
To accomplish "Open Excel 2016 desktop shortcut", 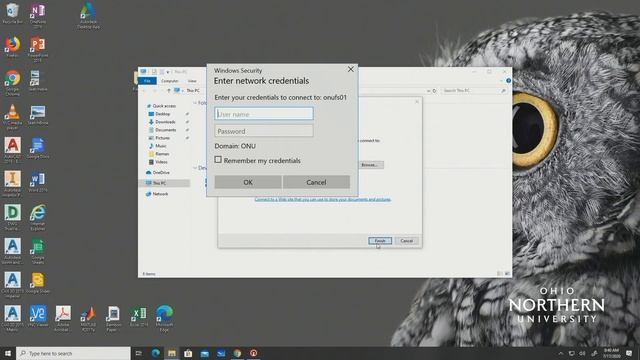I will click(139, 316).
